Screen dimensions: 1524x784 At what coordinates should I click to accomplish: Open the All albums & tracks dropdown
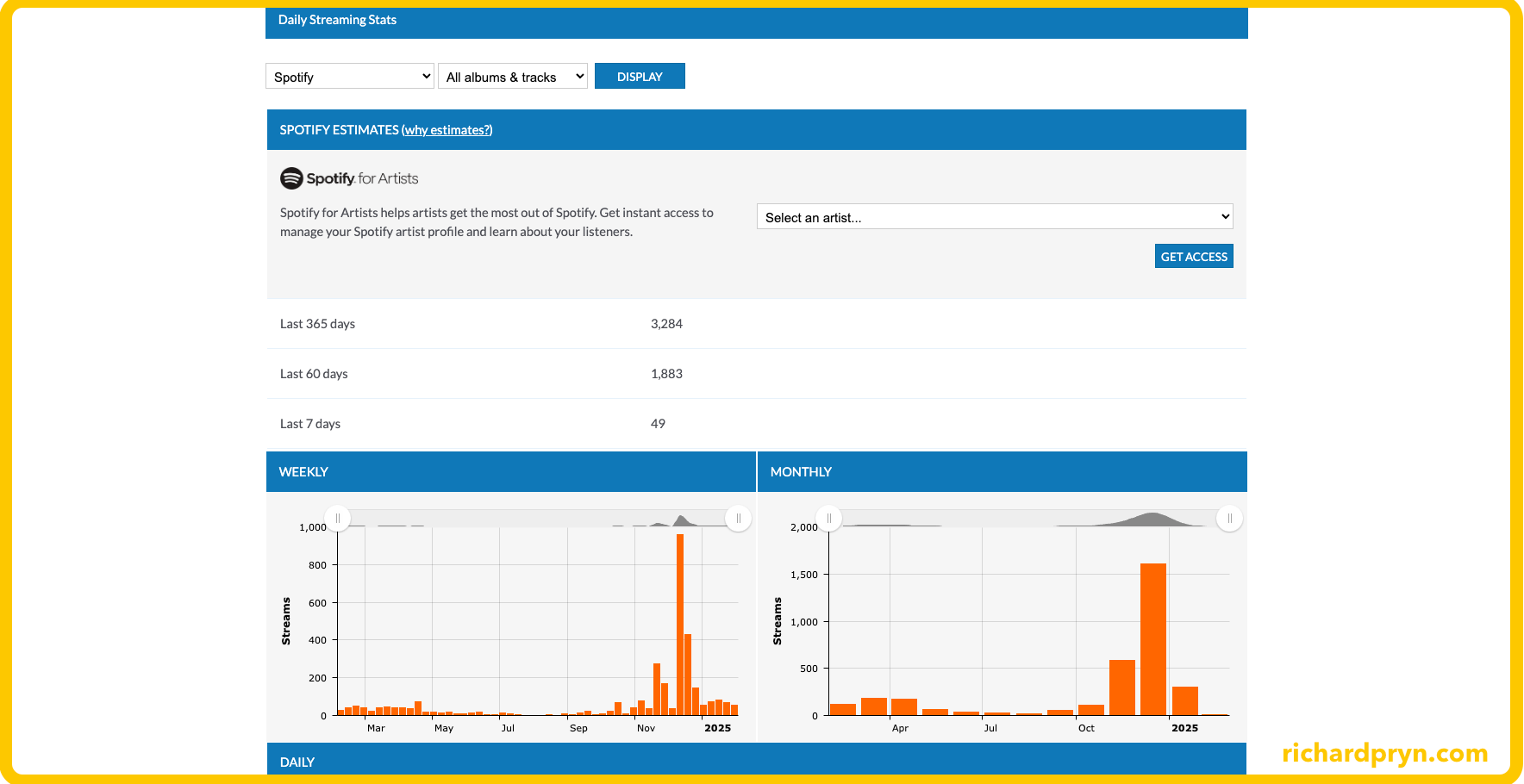pyautogui.click(x=513, y=77)
